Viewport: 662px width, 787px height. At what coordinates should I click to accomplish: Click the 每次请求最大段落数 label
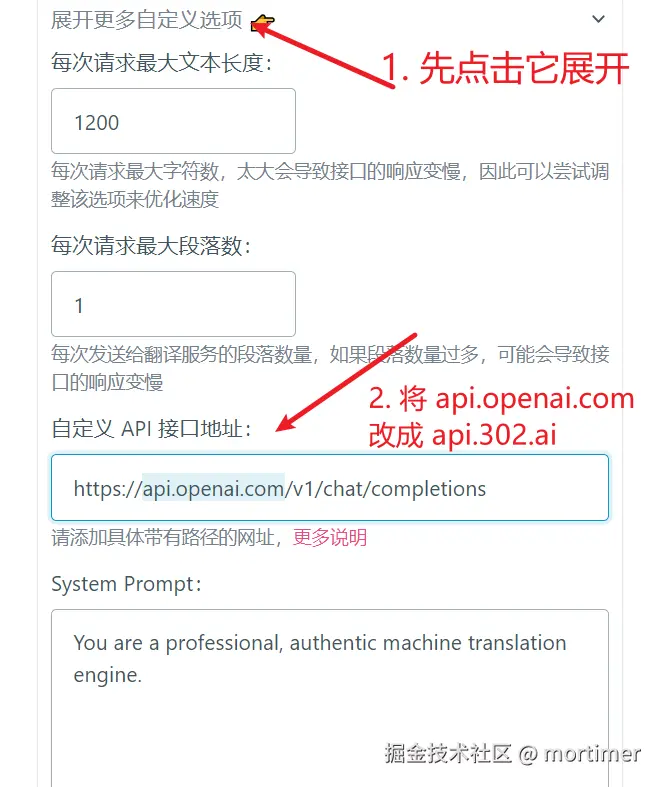point(151,246)
